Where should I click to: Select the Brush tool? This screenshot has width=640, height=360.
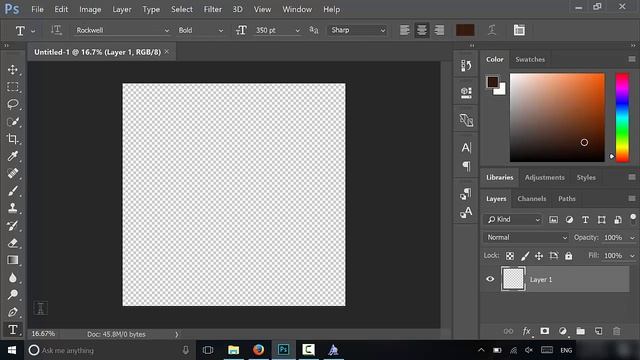(13, 191)
